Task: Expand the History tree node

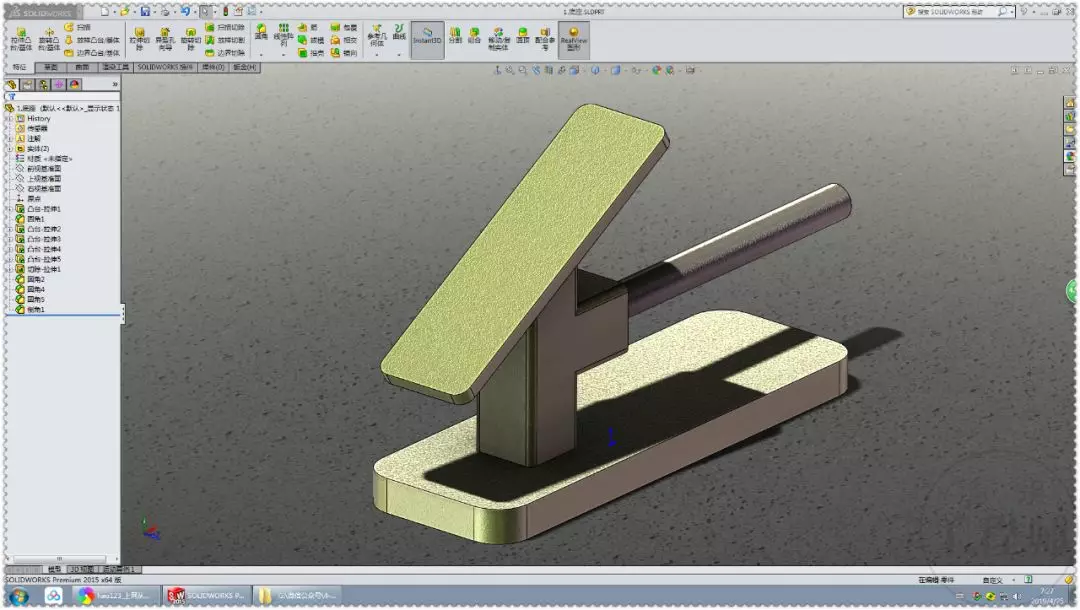Action: click(x=10, y=118)
